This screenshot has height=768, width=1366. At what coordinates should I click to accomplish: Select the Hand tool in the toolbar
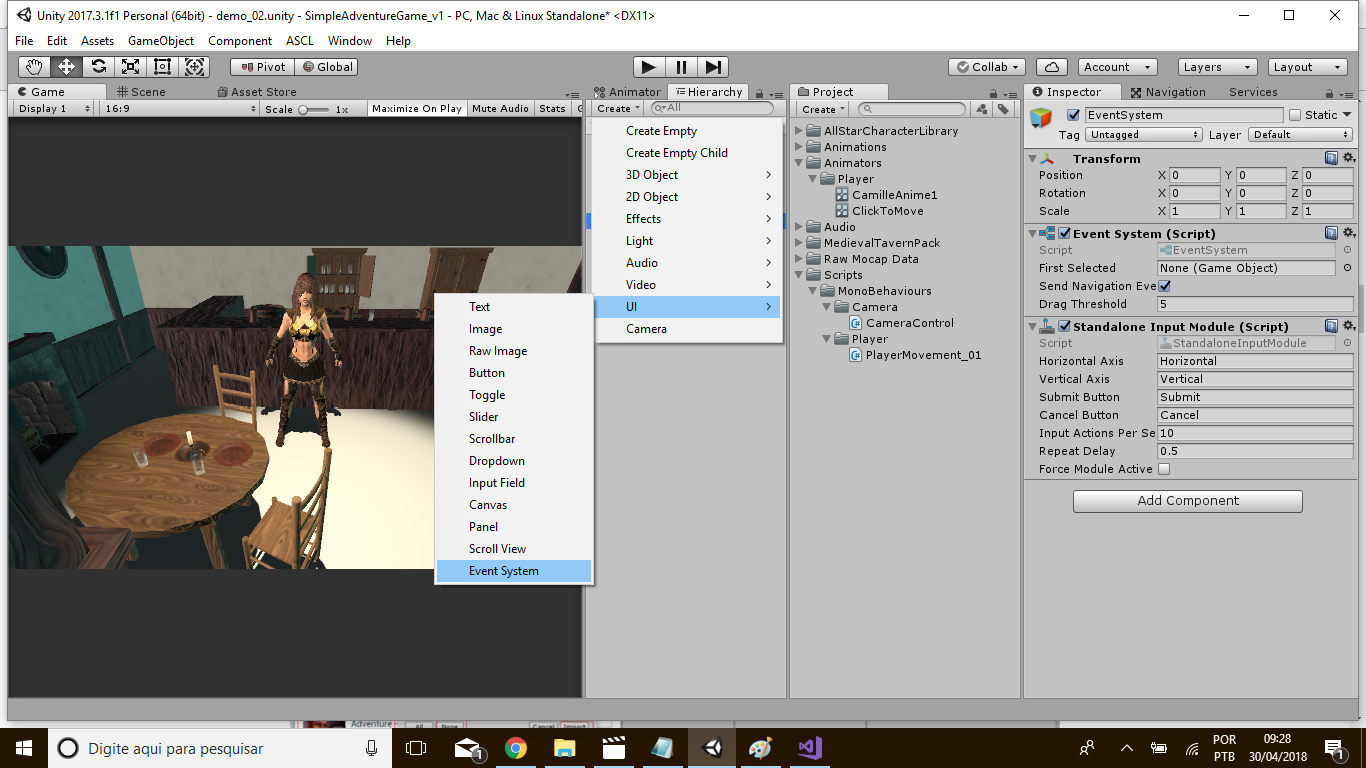point(34,66)
